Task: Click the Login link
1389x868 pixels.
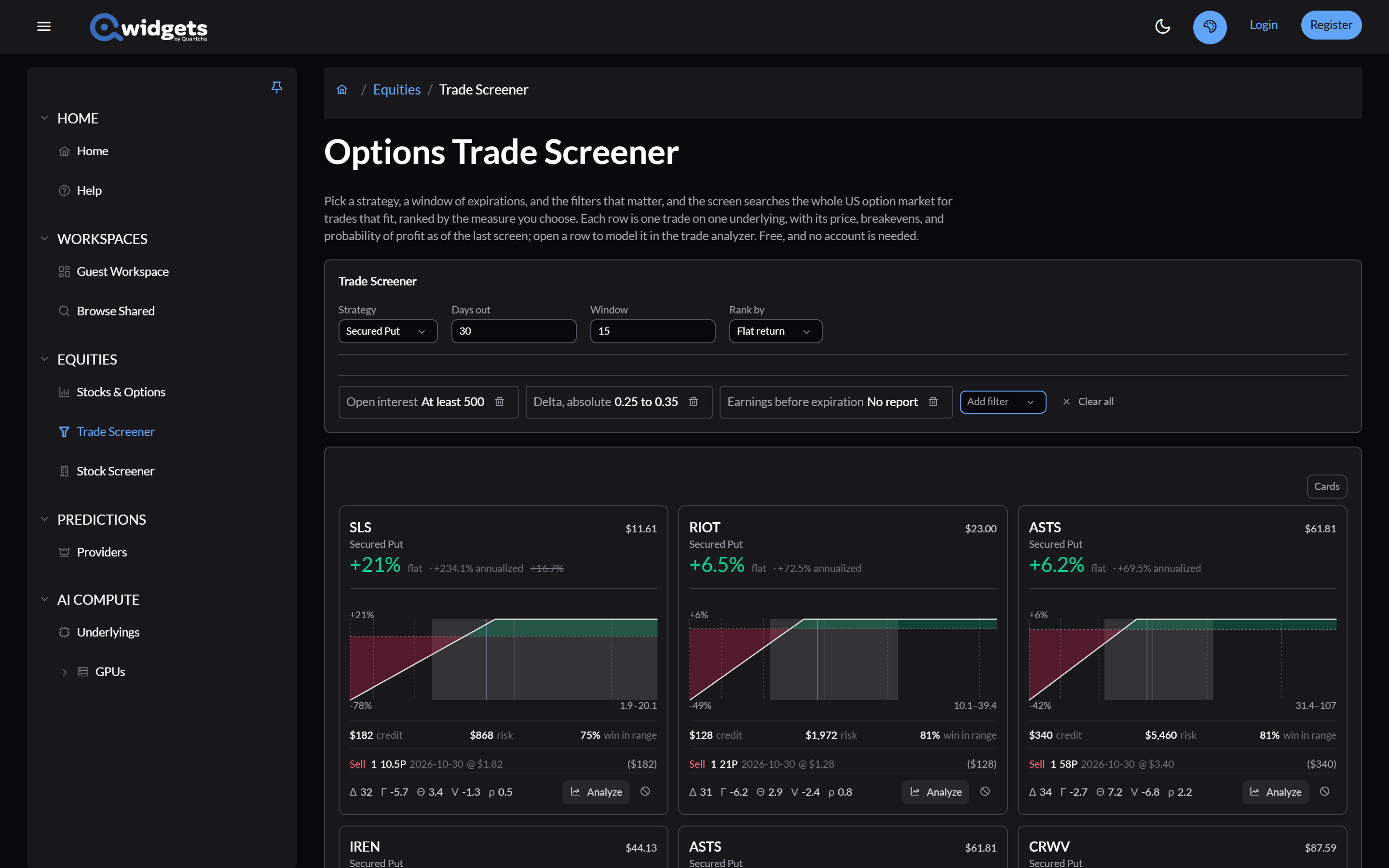Action: 1263,25
